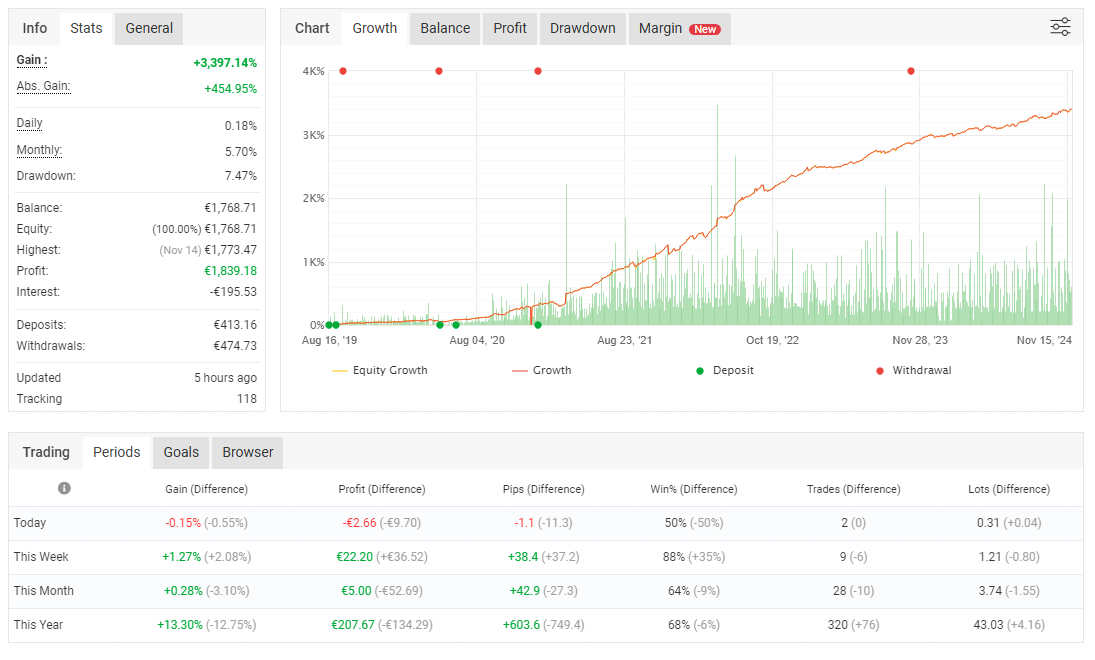Viewport: 1095px width, 660px height.
Task: Toggle Deposit markers in chart legend
Action: 724,370
